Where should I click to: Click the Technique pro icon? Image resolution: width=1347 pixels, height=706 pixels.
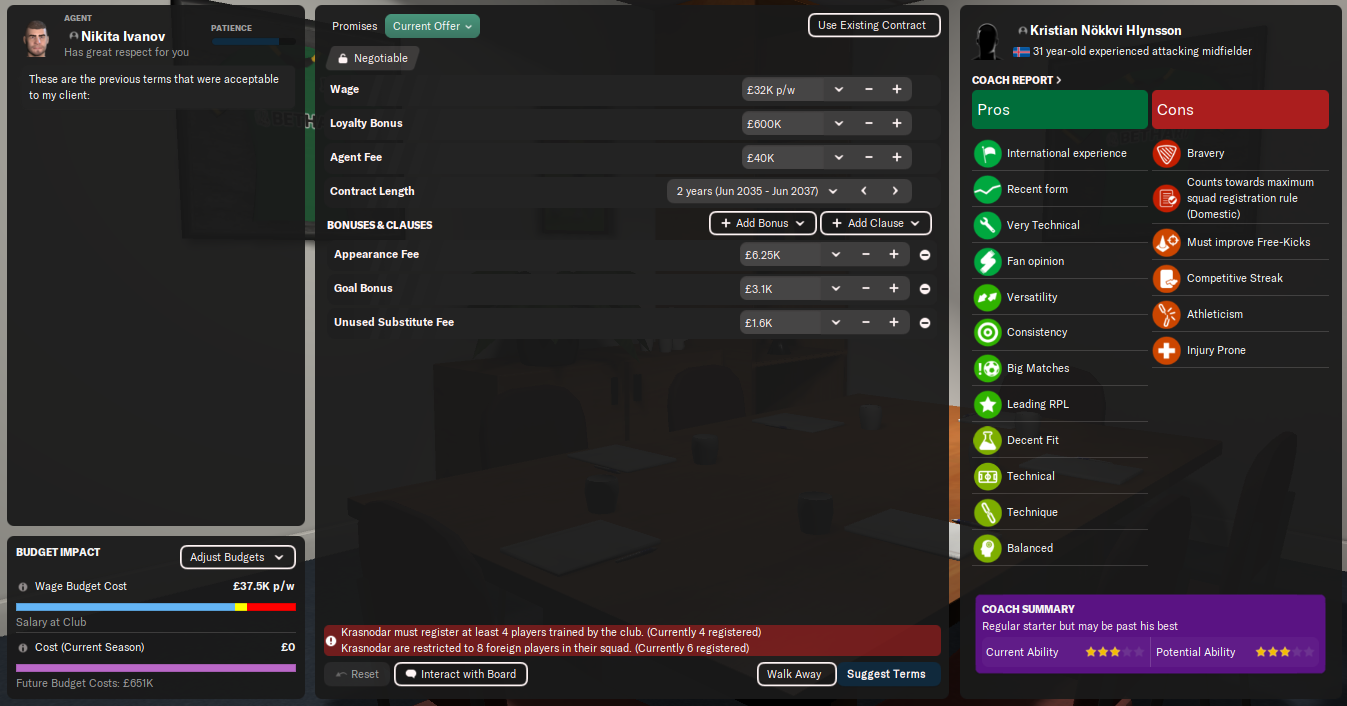point(988,512)
